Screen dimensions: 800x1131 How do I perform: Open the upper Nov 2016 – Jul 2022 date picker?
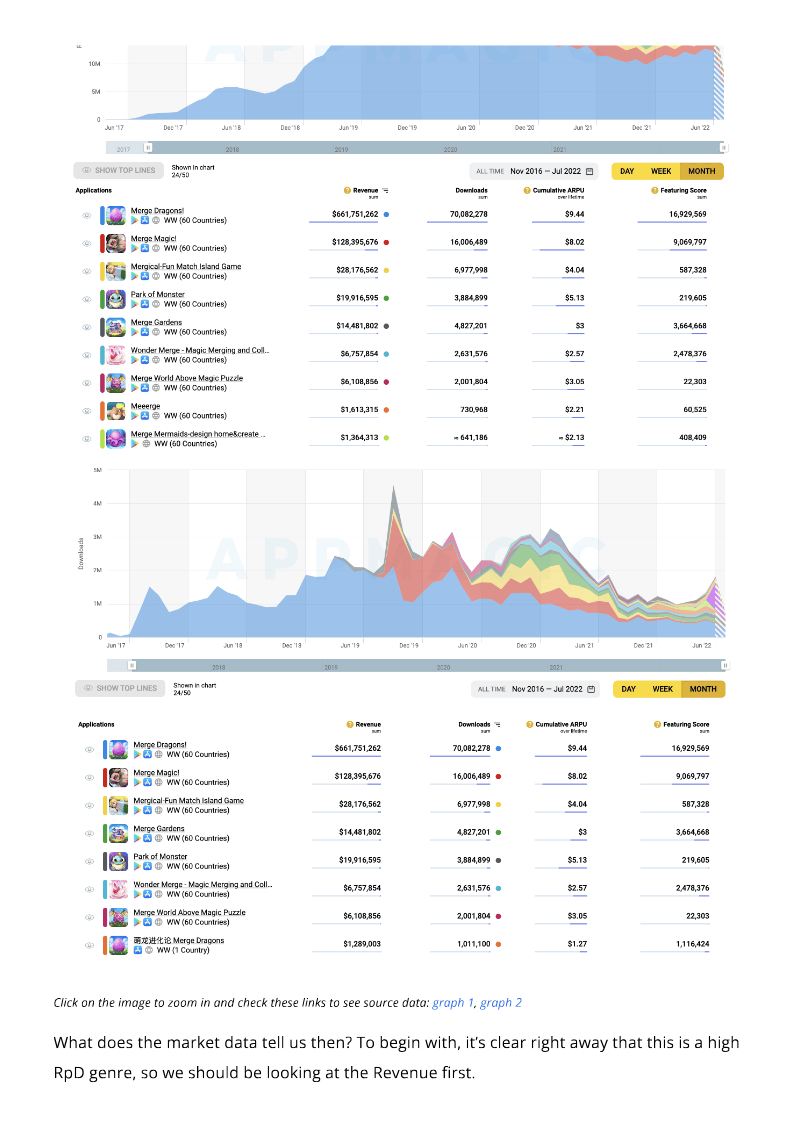click(x=552, y=172)
